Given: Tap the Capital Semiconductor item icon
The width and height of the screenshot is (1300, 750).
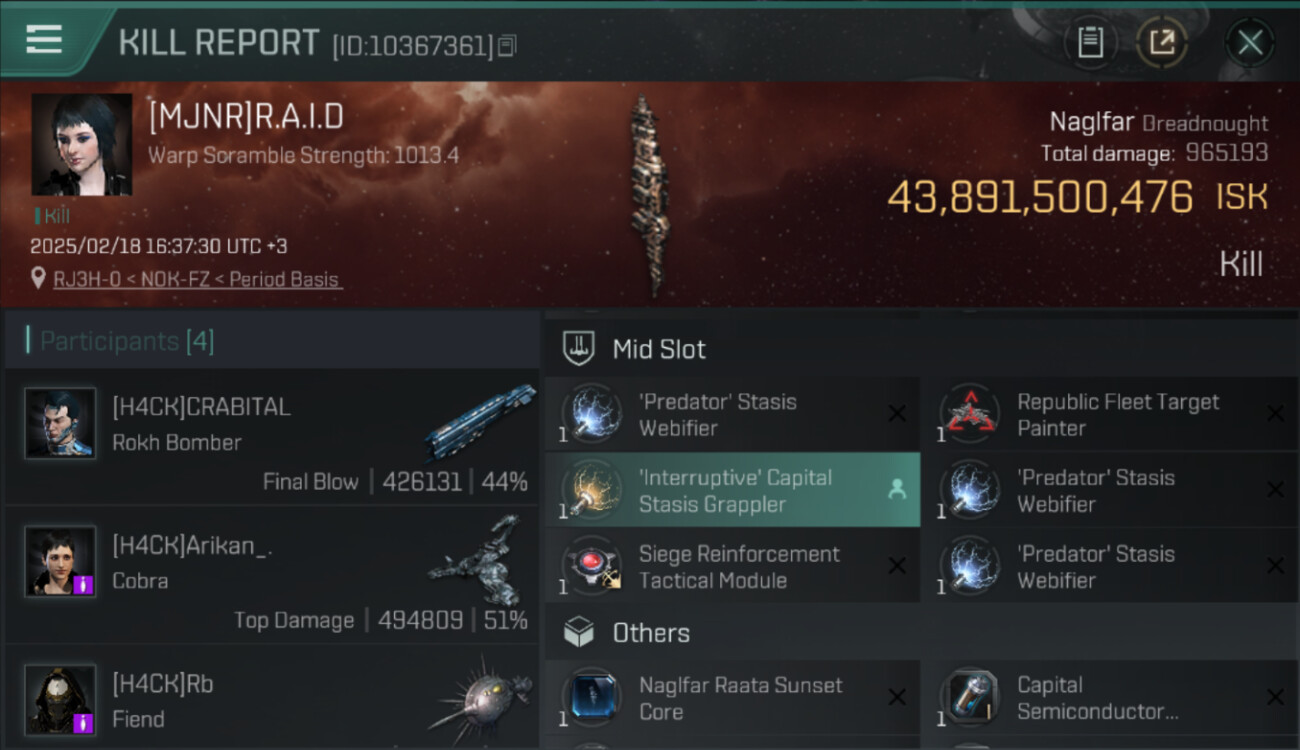Looking at the screenshot, I should pos(968,698).
